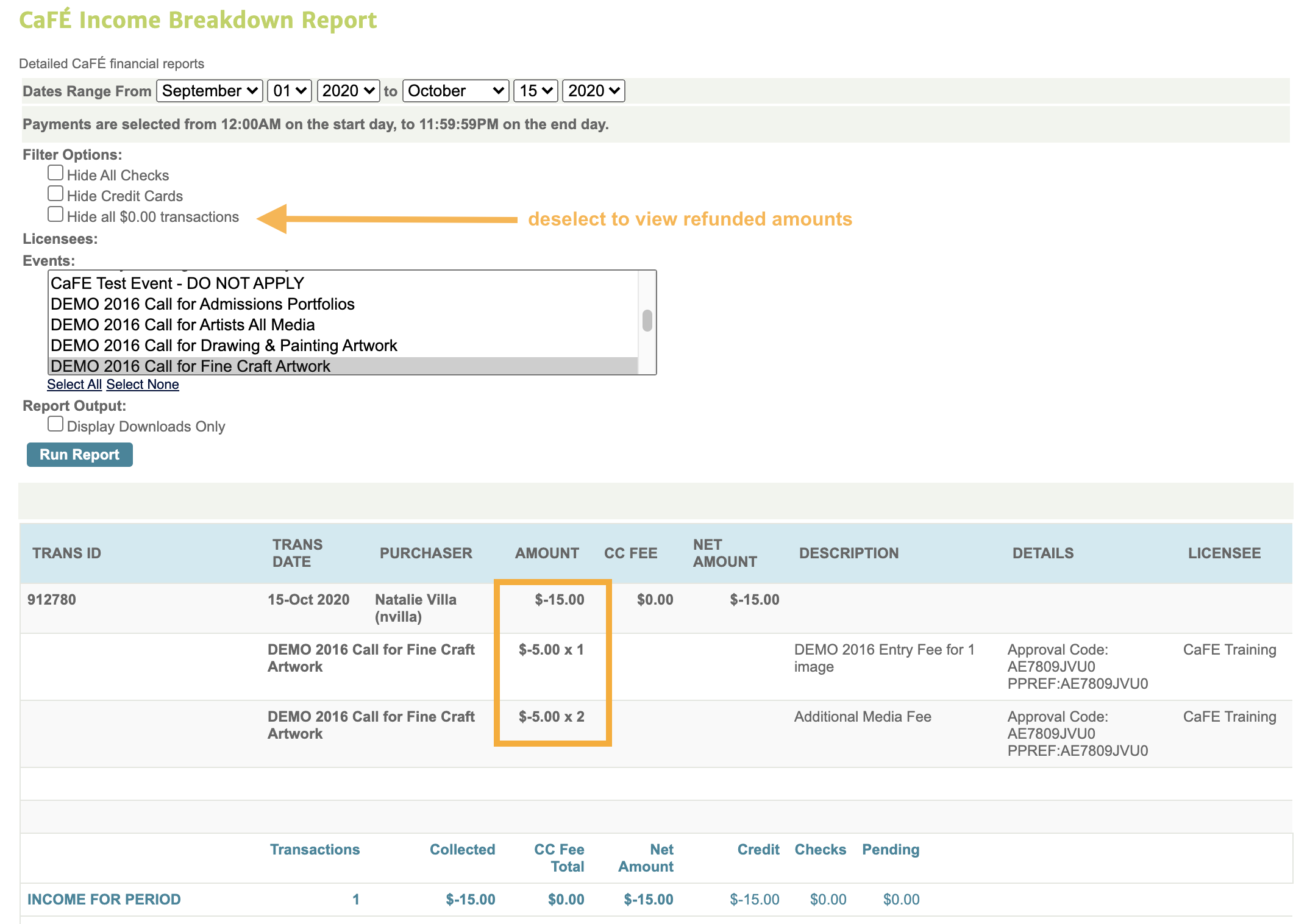Click the $-5.00 x 1 amount
1307x924 pixels.
[551, 650]
